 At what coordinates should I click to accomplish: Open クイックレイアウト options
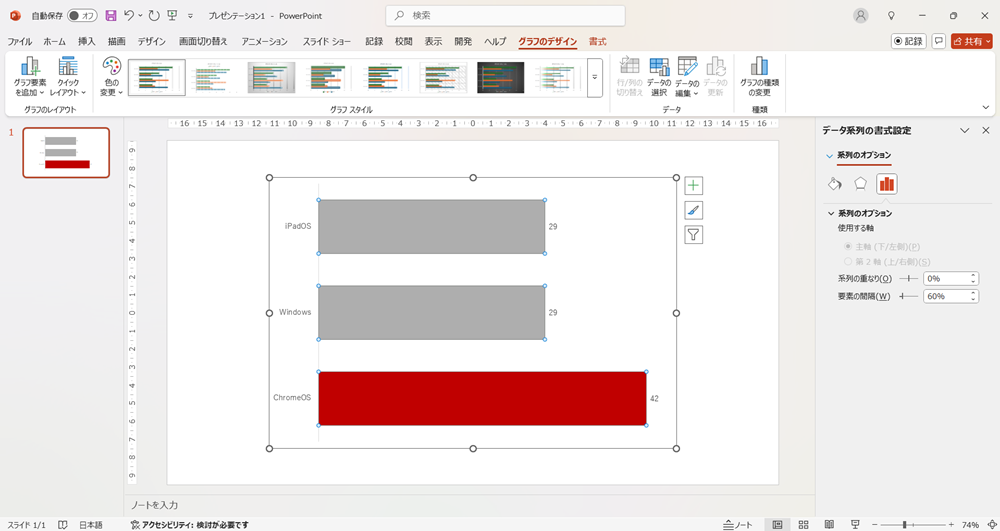coord(68,76)
